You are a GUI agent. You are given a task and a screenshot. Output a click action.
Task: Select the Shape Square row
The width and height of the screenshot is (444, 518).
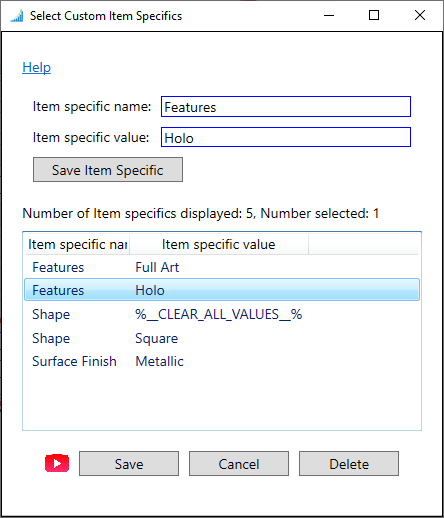(222, 338)
